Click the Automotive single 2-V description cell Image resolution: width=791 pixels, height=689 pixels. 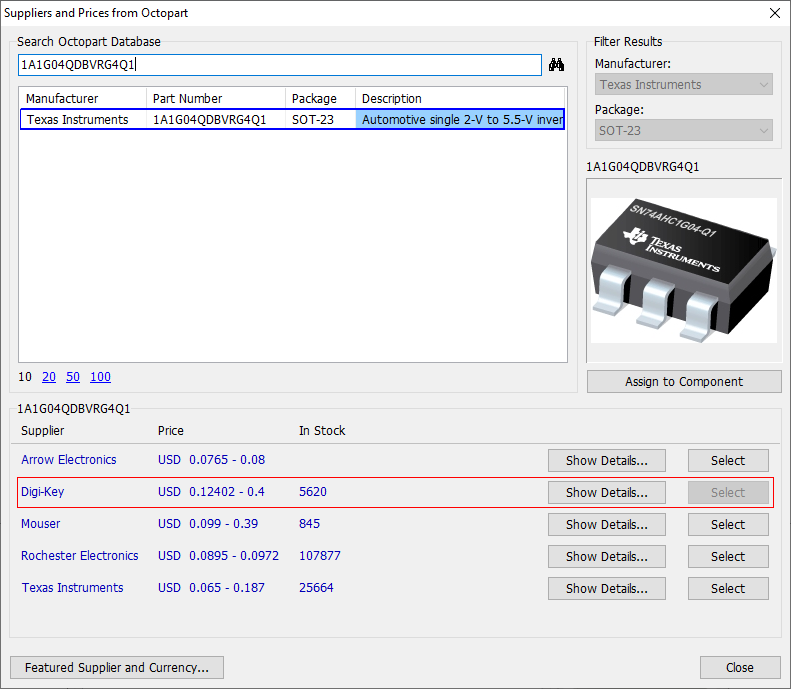click(460, 120)
